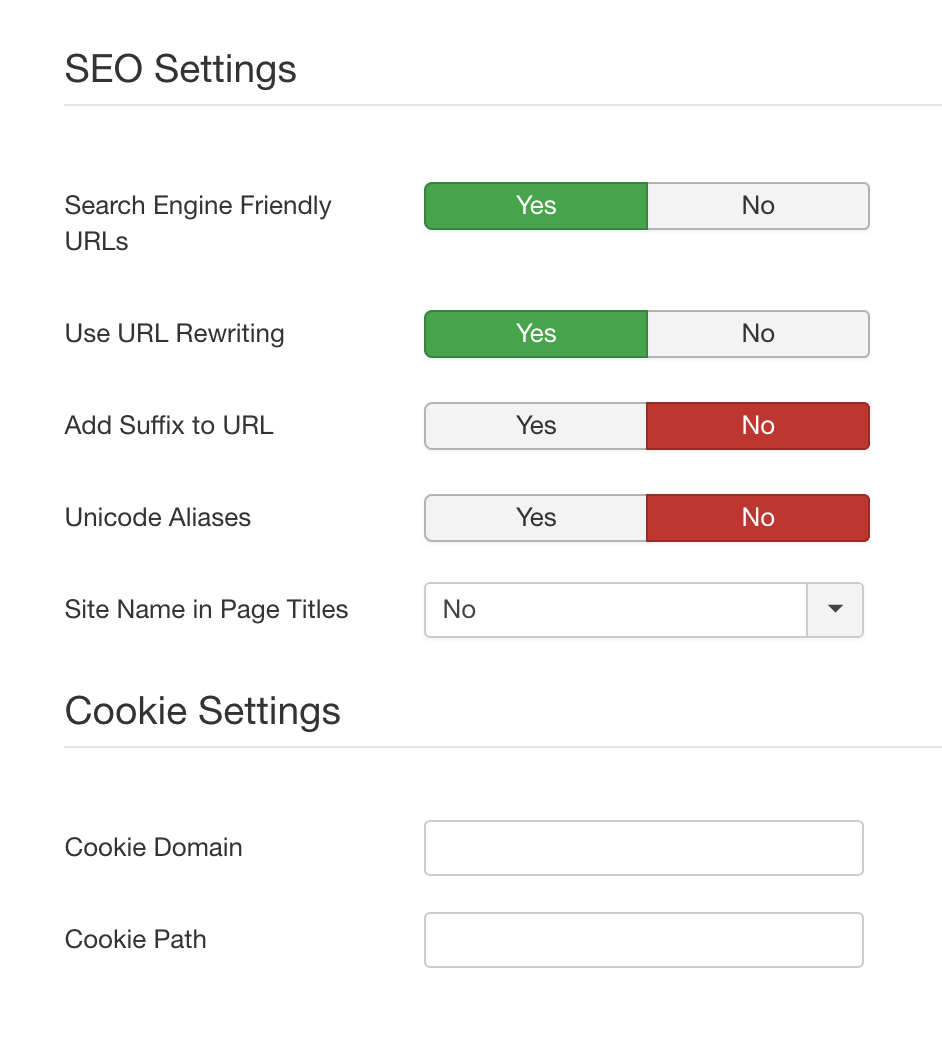Click the Site Name in Page Titles label

pyautogui.click(x=206, y=610)
